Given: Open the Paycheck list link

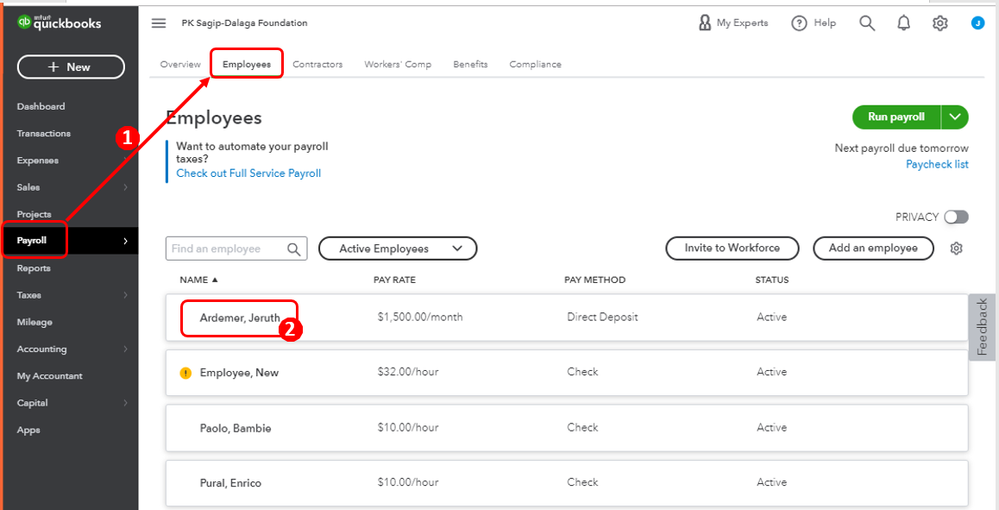Looking at the screenshot, I should 936,164.
